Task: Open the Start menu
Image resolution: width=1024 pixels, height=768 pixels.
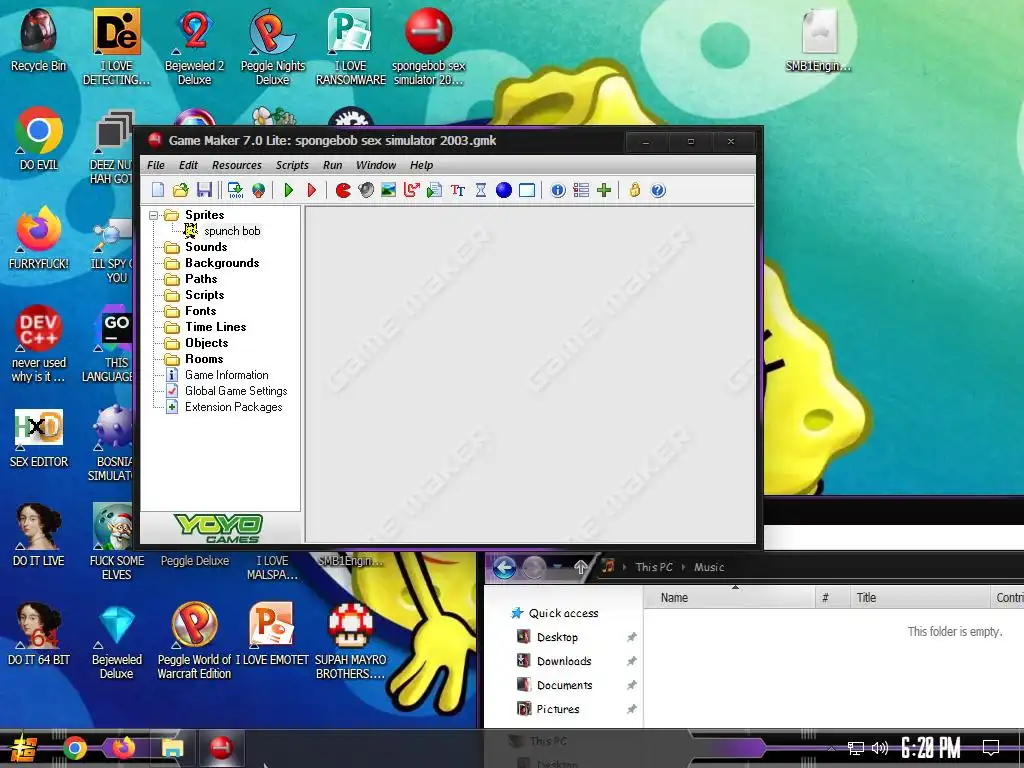Action: pos(23,749)
